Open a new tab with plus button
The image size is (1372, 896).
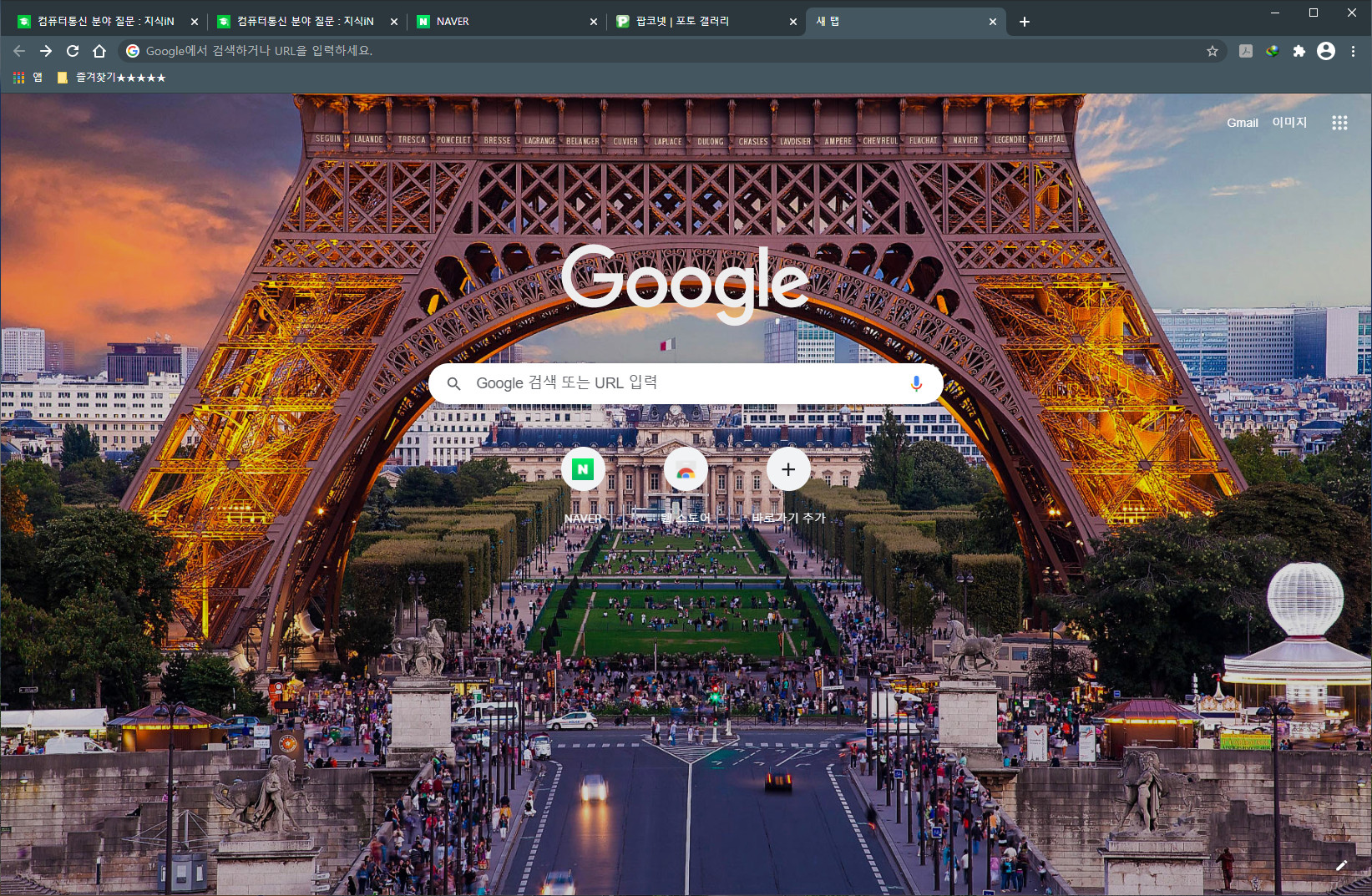1025,22
